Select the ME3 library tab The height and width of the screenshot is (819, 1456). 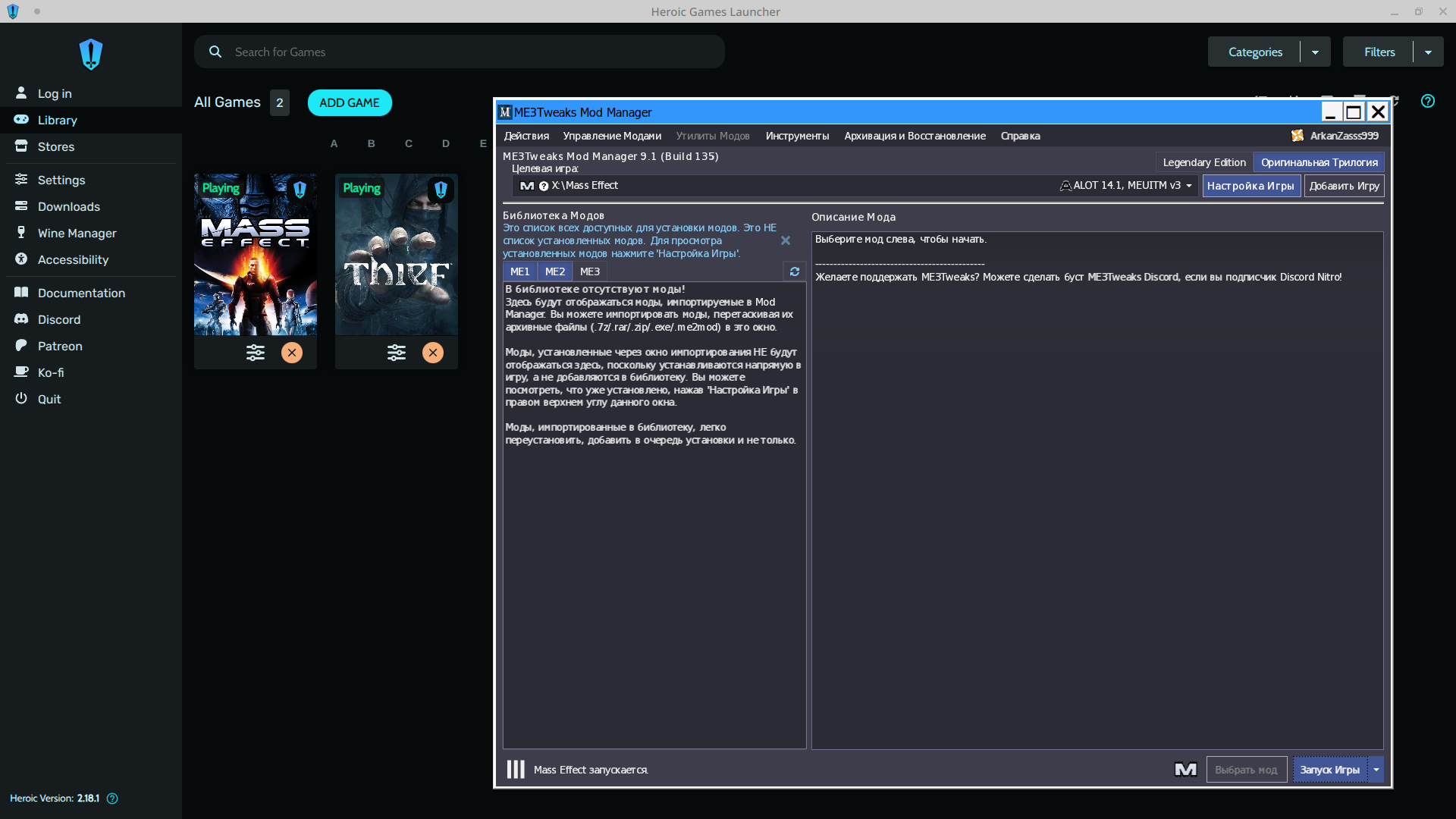[589, 271]
